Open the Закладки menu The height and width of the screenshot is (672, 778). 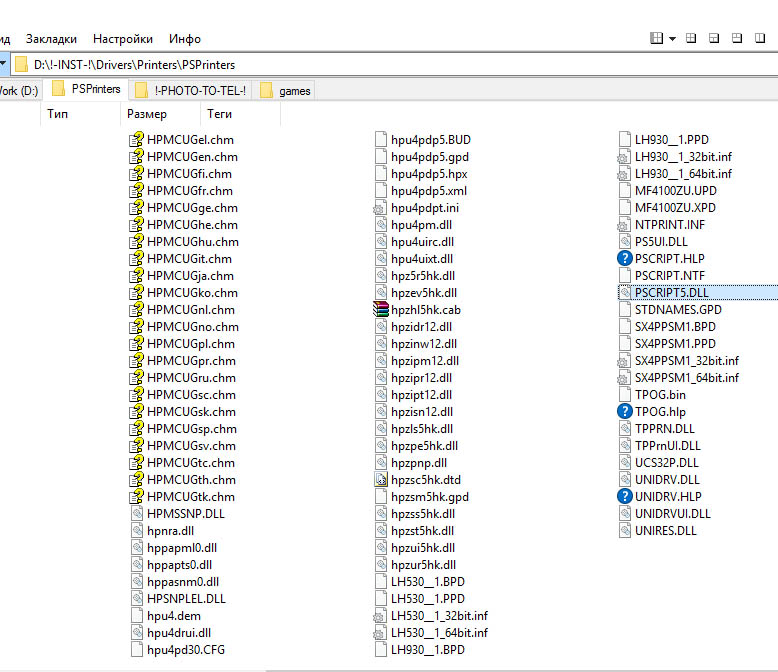click(51, 39)
